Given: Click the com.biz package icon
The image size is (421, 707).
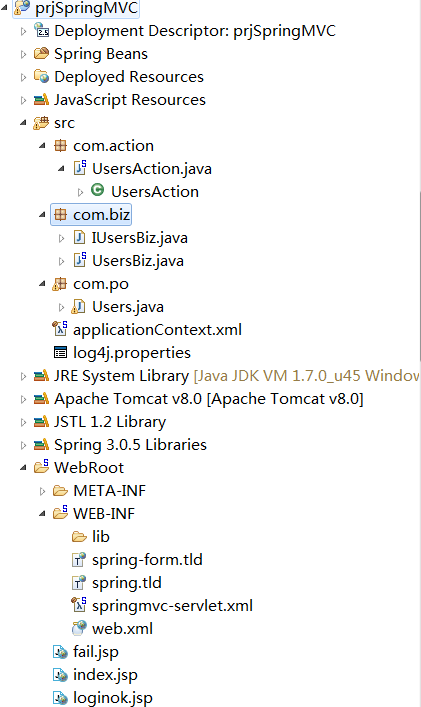Looking at the screenshot, I should pos(60,215).
